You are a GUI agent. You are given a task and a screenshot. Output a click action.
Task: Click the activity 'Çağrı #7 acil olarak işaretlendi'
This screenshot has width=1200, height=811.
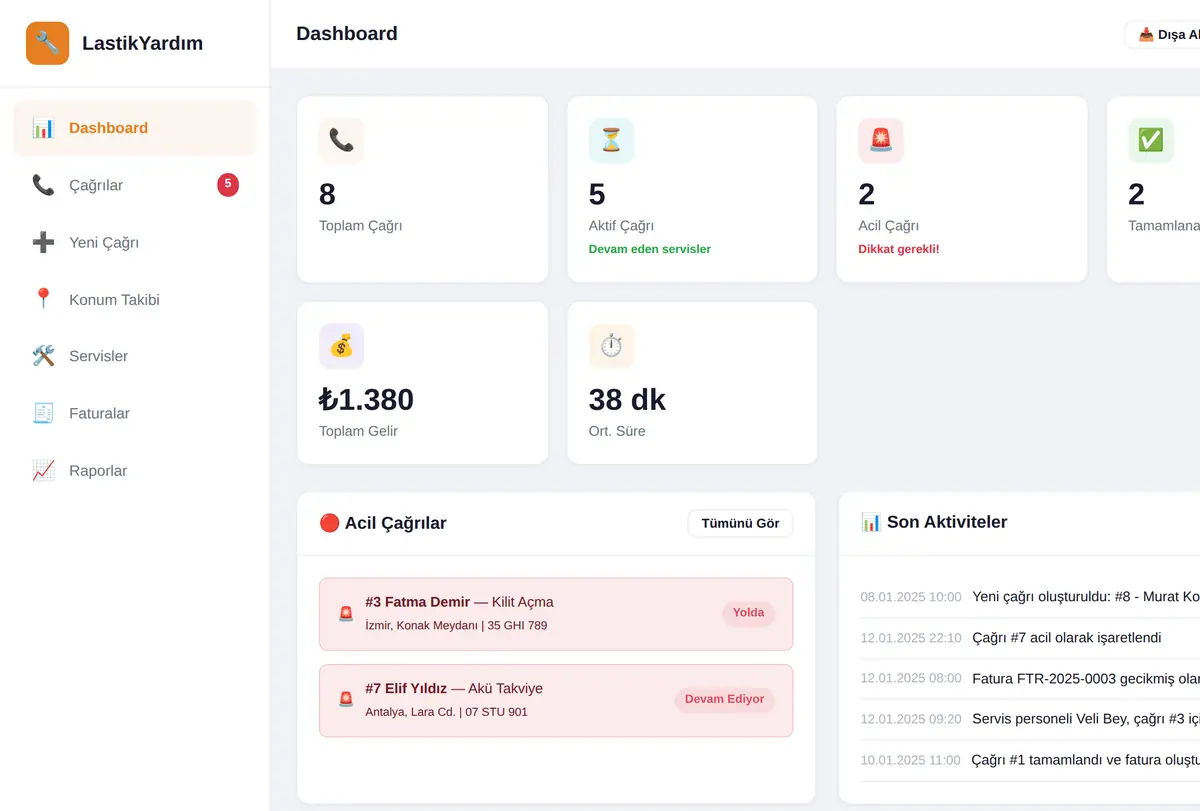pyautogui.click(x=1066, y=637)
